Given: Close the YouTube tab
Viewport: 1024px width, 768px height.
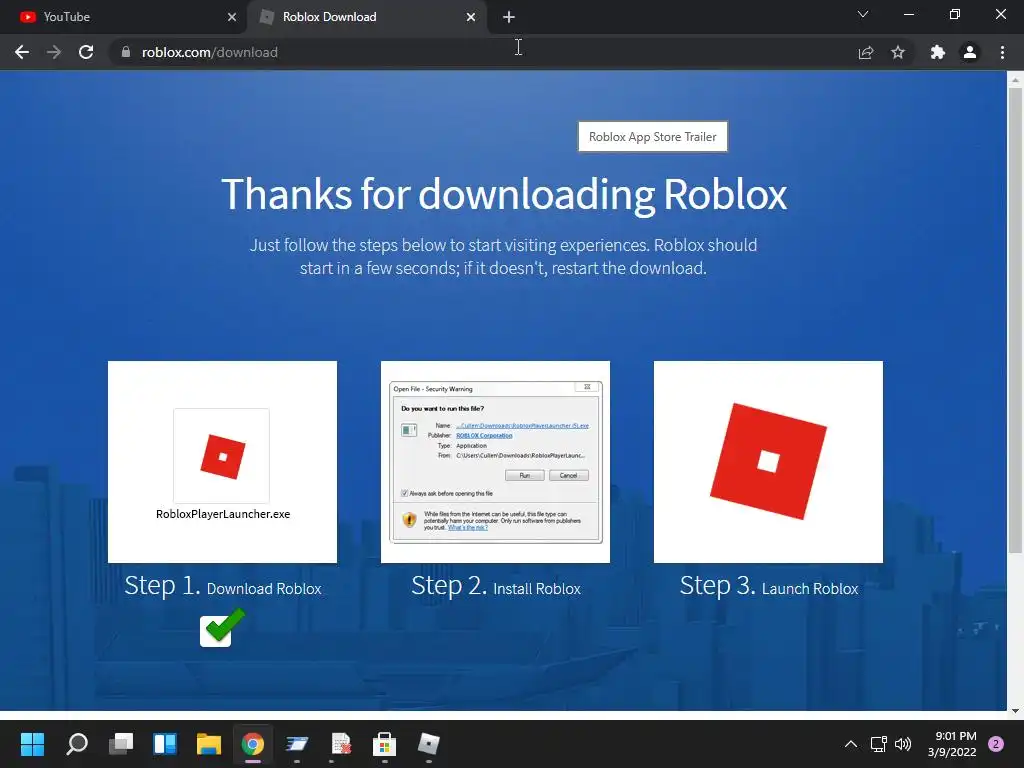Looking at the screenshot, I should pyautogui.click(x=232, y=17).
